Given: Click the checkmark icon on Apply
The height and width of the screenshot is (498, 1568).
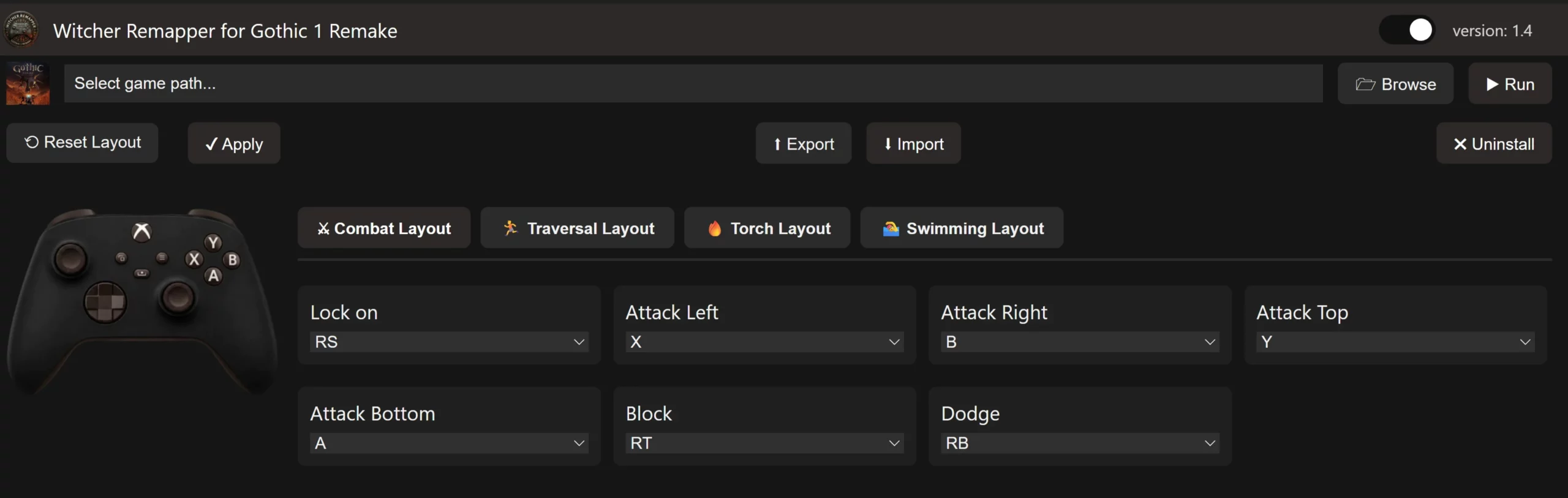Looking at the screenshot, I should 211,144.
